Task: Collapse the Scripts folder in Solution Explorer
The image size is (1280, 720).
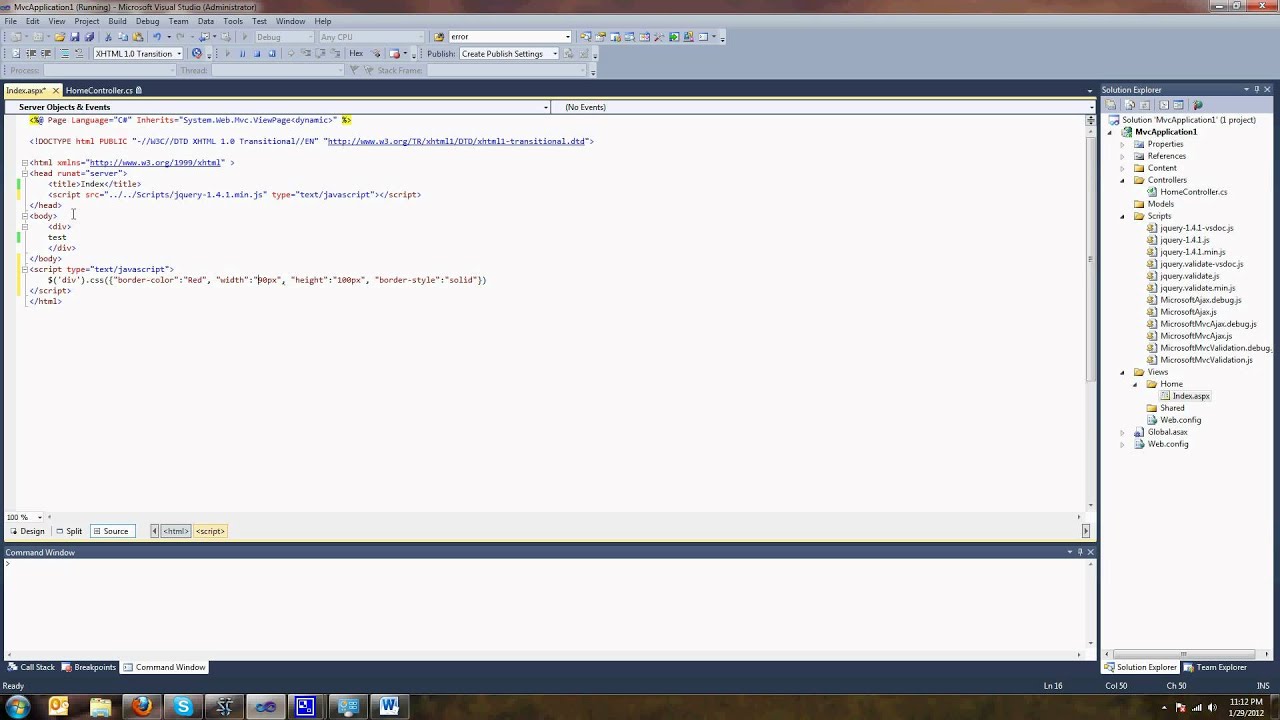Action: tap(1122, 216)
